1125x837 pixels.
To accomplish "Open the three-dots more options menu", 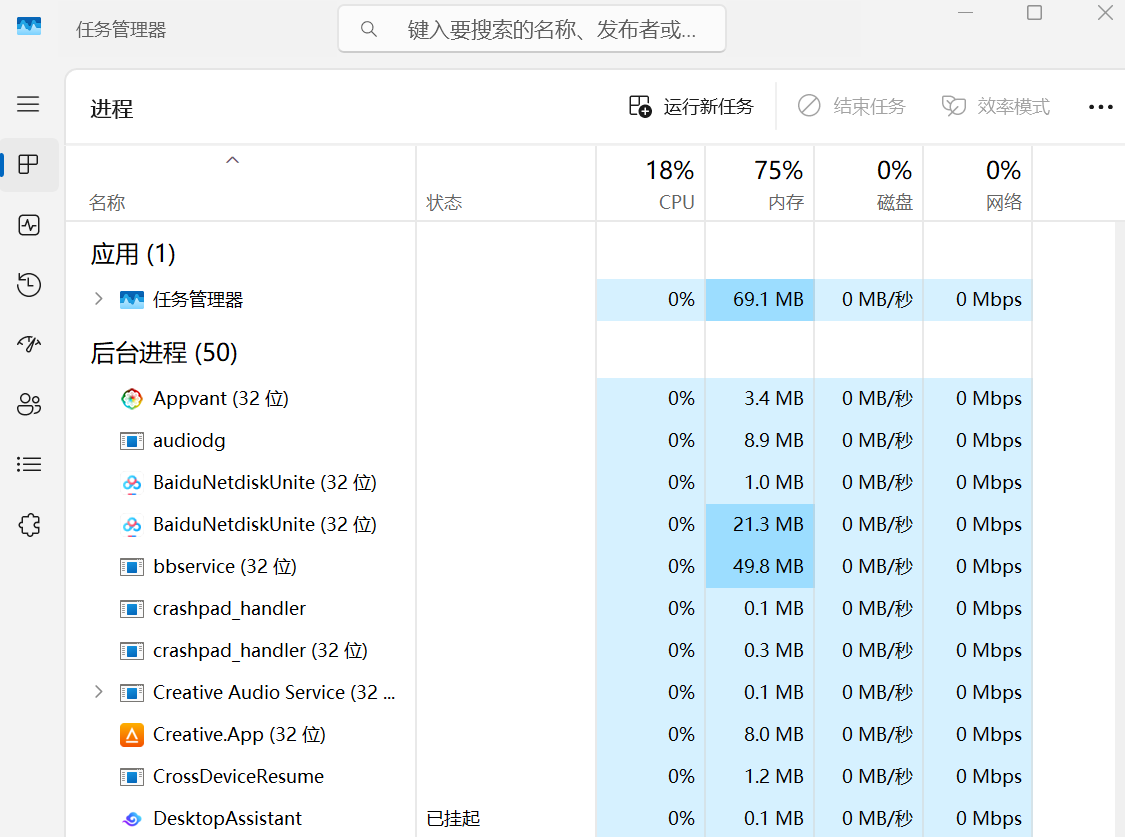I will pos(1100,107).
